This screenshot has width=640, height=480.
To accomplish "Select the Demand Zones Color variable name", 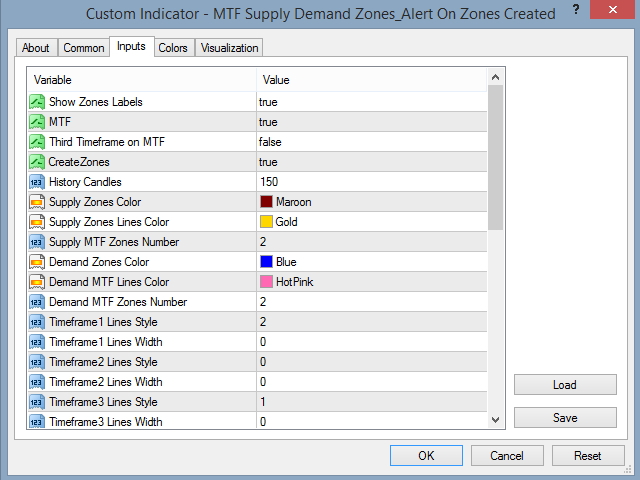I will (99, 262).
